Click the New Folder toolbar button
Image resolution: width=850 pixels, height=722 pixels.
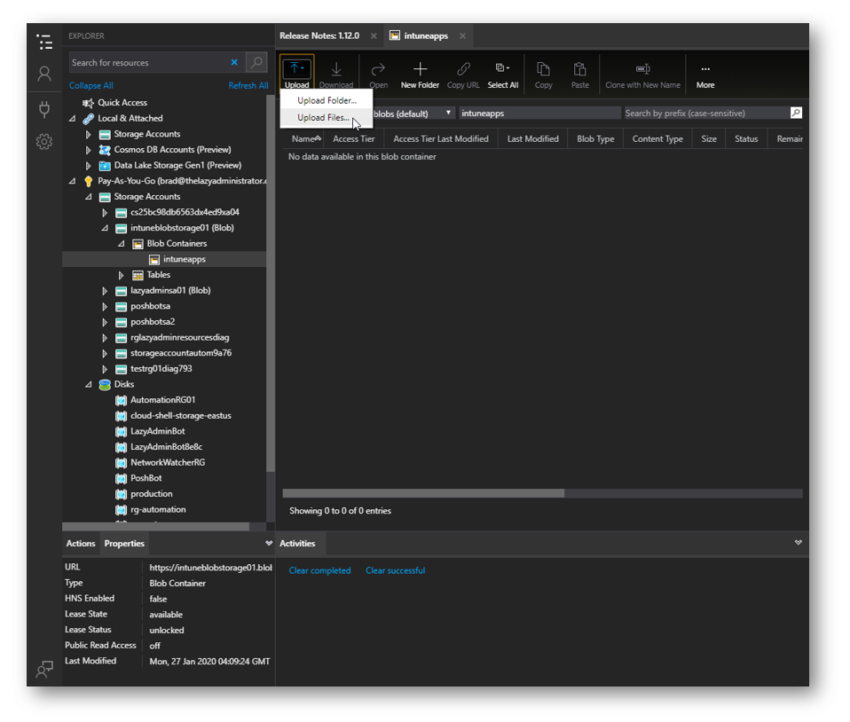click(x=420, y=74)
